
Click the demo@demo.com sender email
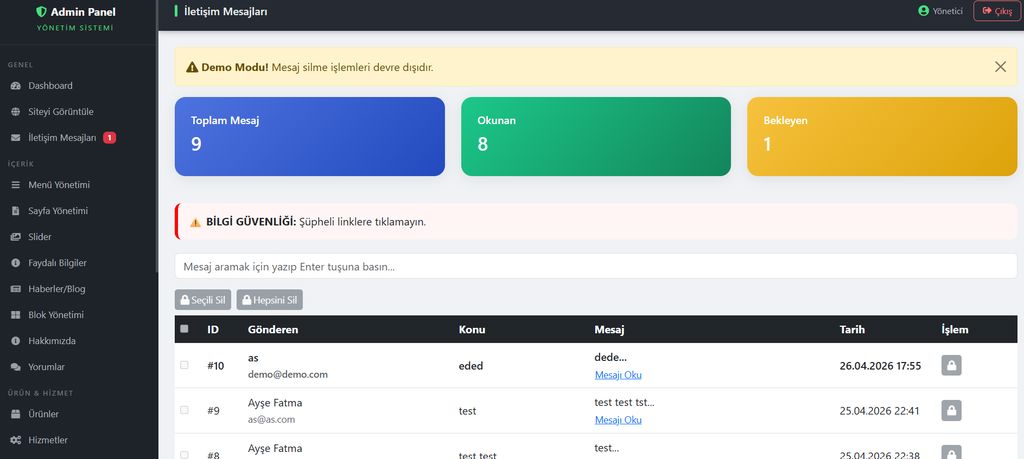click(x=288, y=375)
